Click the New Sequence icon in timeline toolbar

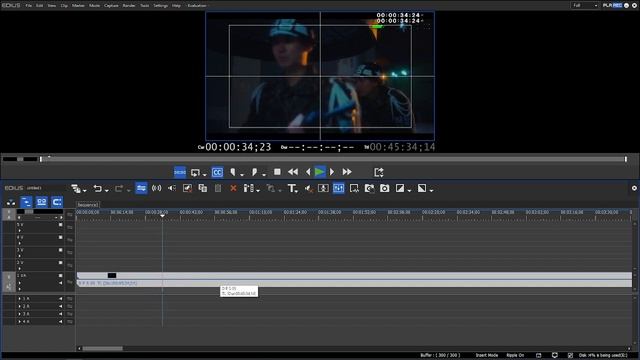point(76,188)
